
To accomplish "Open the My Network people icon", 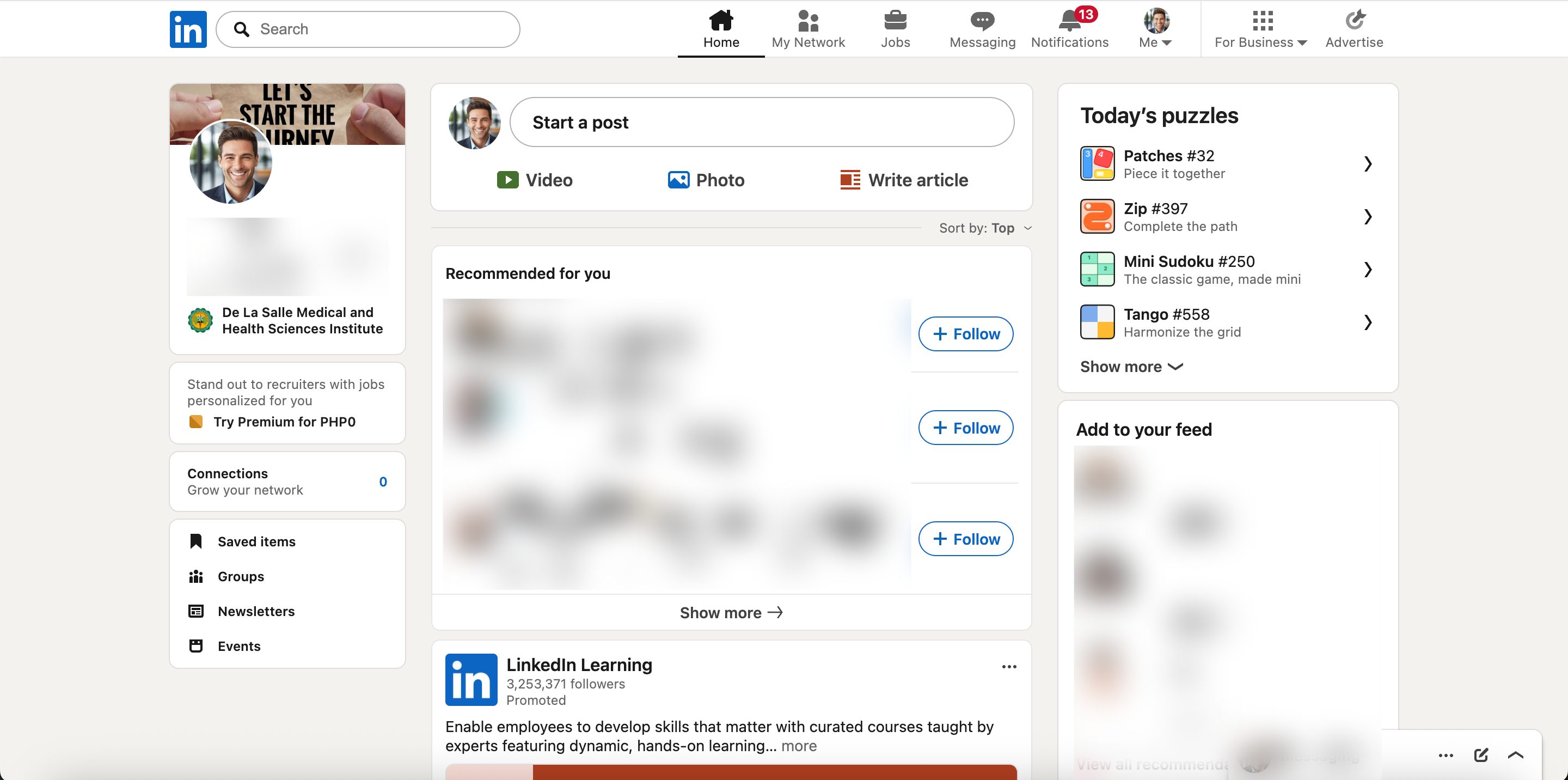I will (x=808, y=21).
